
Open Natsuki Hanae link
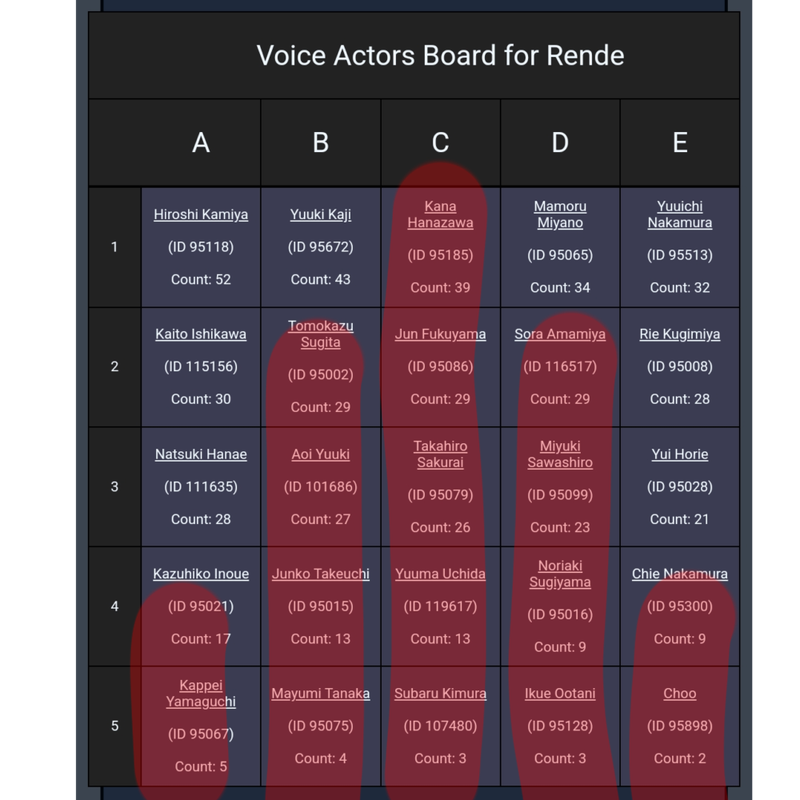pos(201,454)
